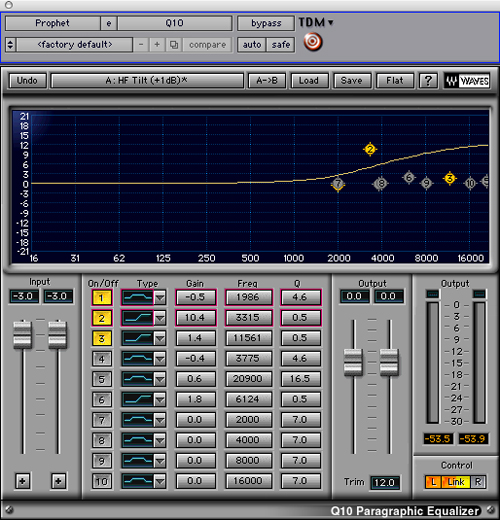The image size is (500, 520).
Task: Select band 10 marker on the EQ graph
Action: coord(470,183)
